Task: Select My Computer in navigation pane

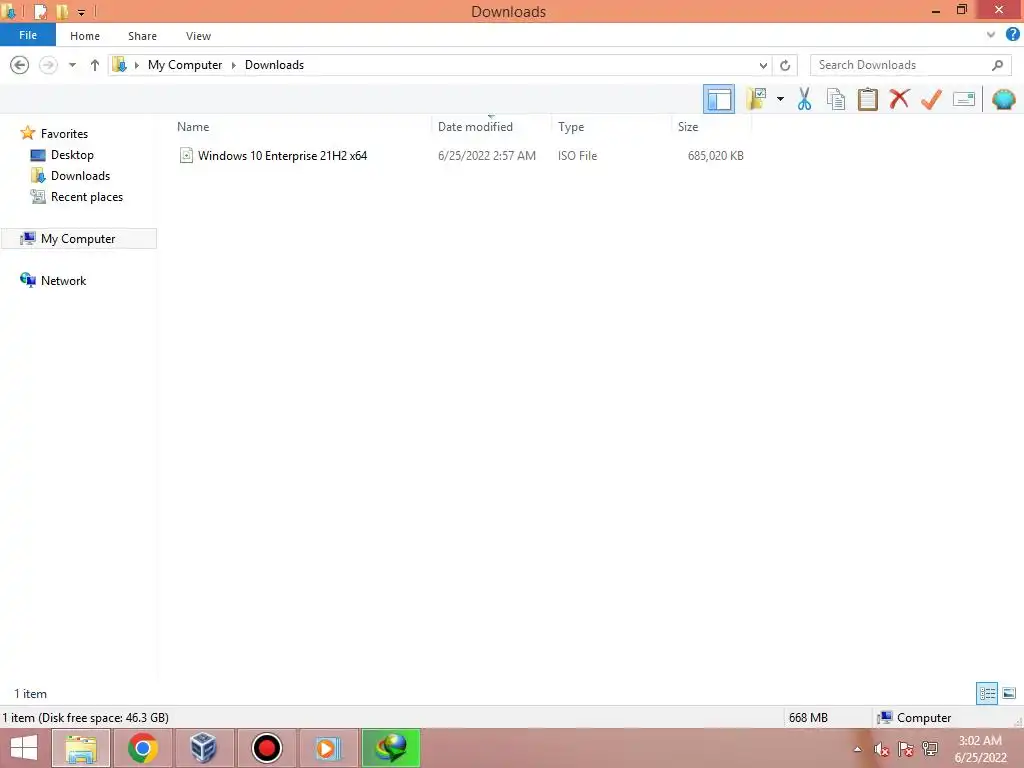Action: point(78,238)
